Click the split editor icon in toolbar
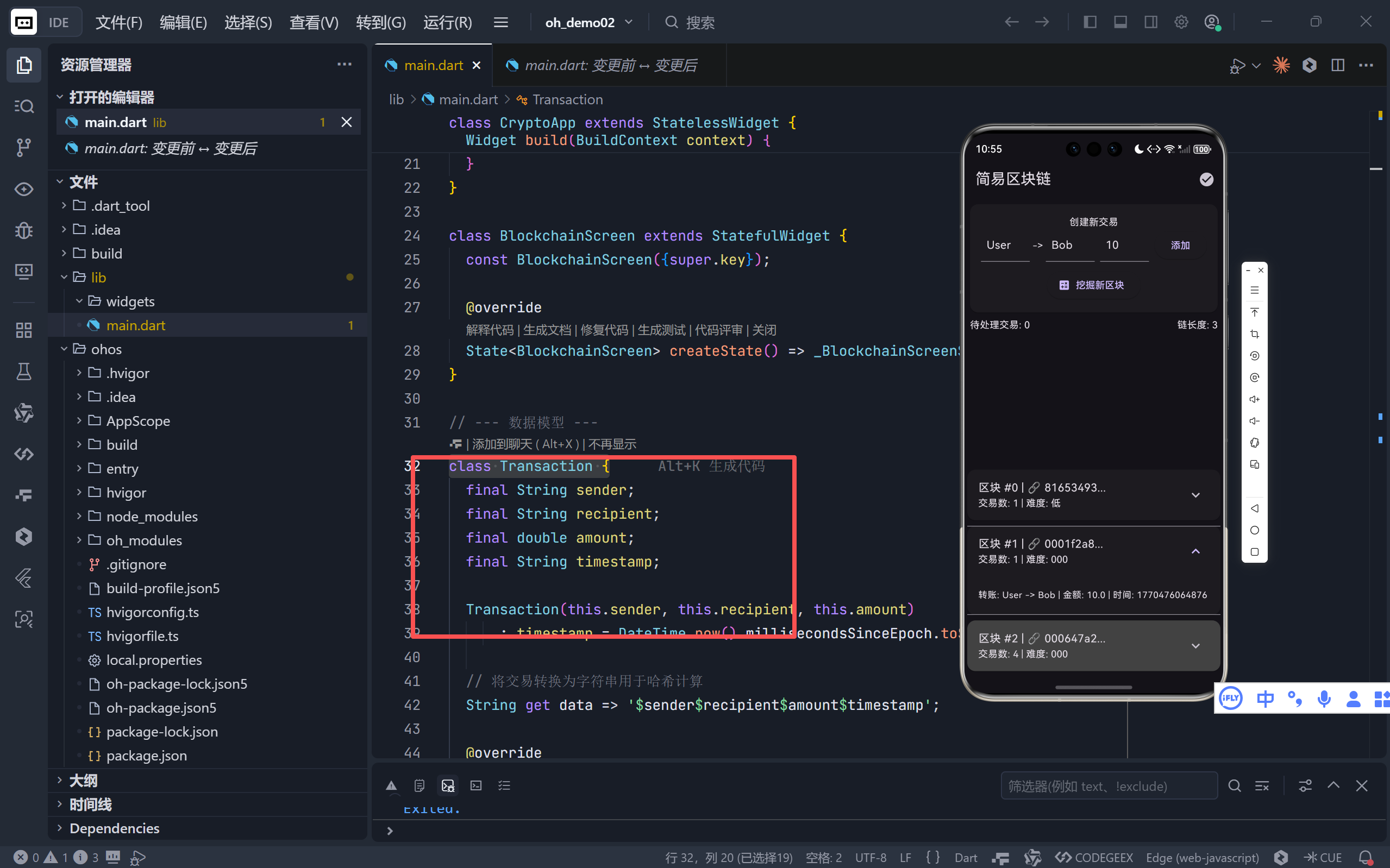 [x=1338, y=65]
